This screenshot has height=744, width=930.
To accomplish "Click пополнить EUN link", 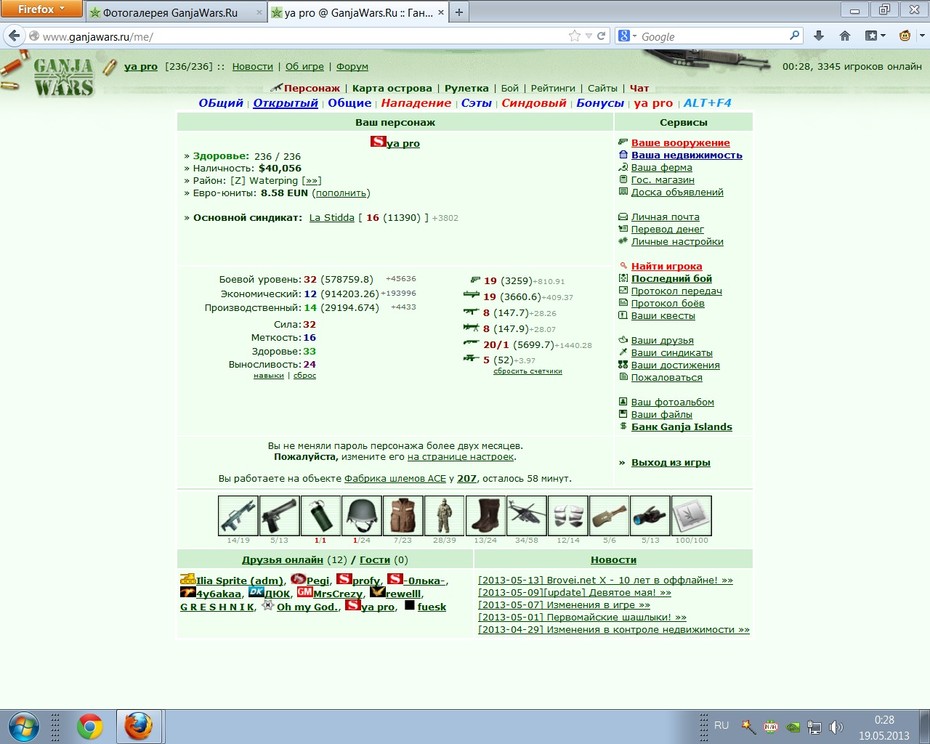I will click(340, 193).
